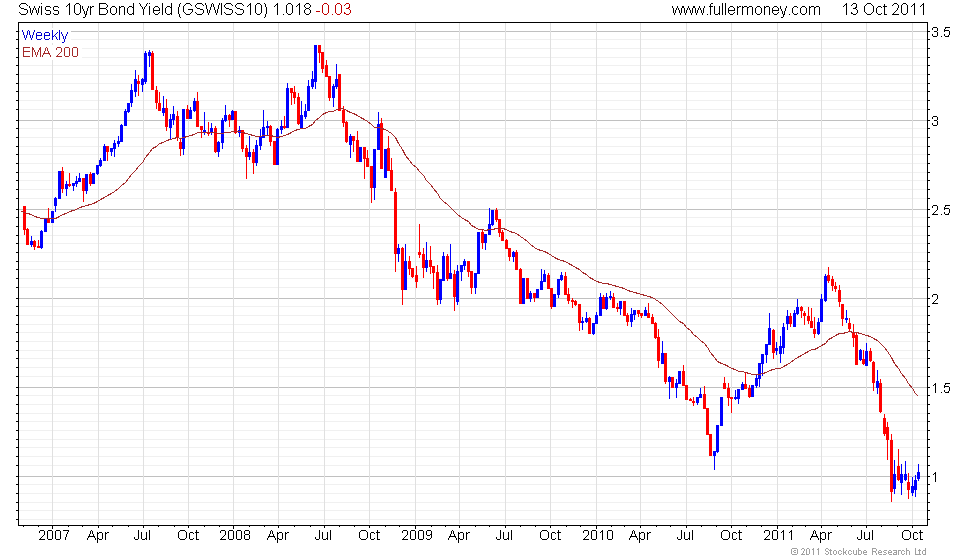Click the 'Jul' label after 2008
The height and width of the screenshot is (560, 980).
pos(323,535)
